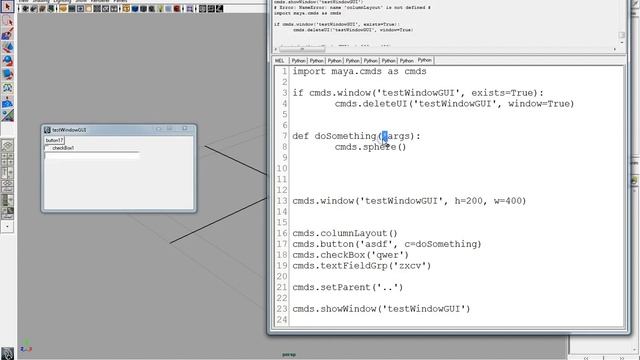Activate the Scale tool in toolbox

pos(7,74)
